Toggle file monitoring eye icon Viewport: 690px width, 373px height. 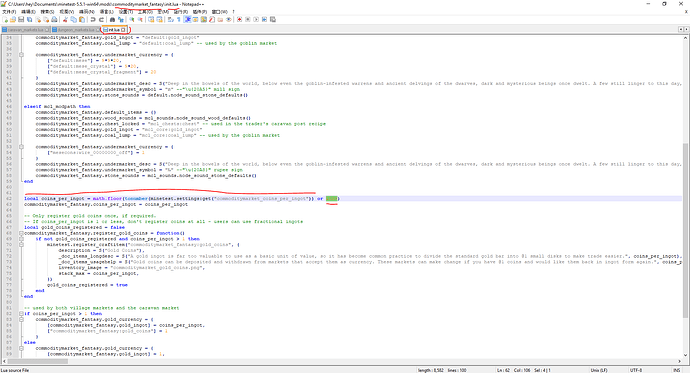coord(228,20)
